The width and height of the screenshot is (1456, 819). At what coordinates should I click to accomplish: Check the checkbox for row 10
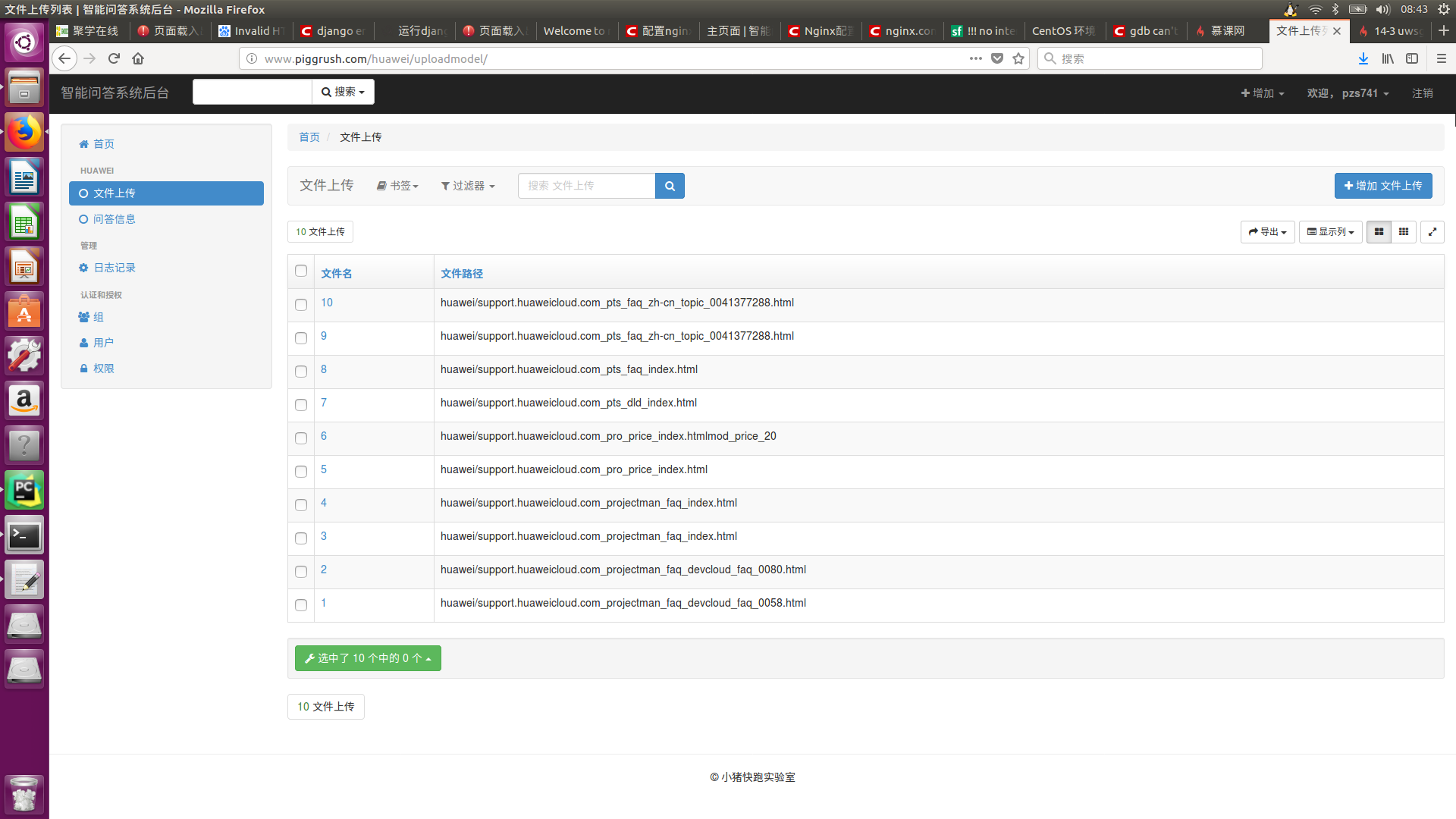[301, 305]
